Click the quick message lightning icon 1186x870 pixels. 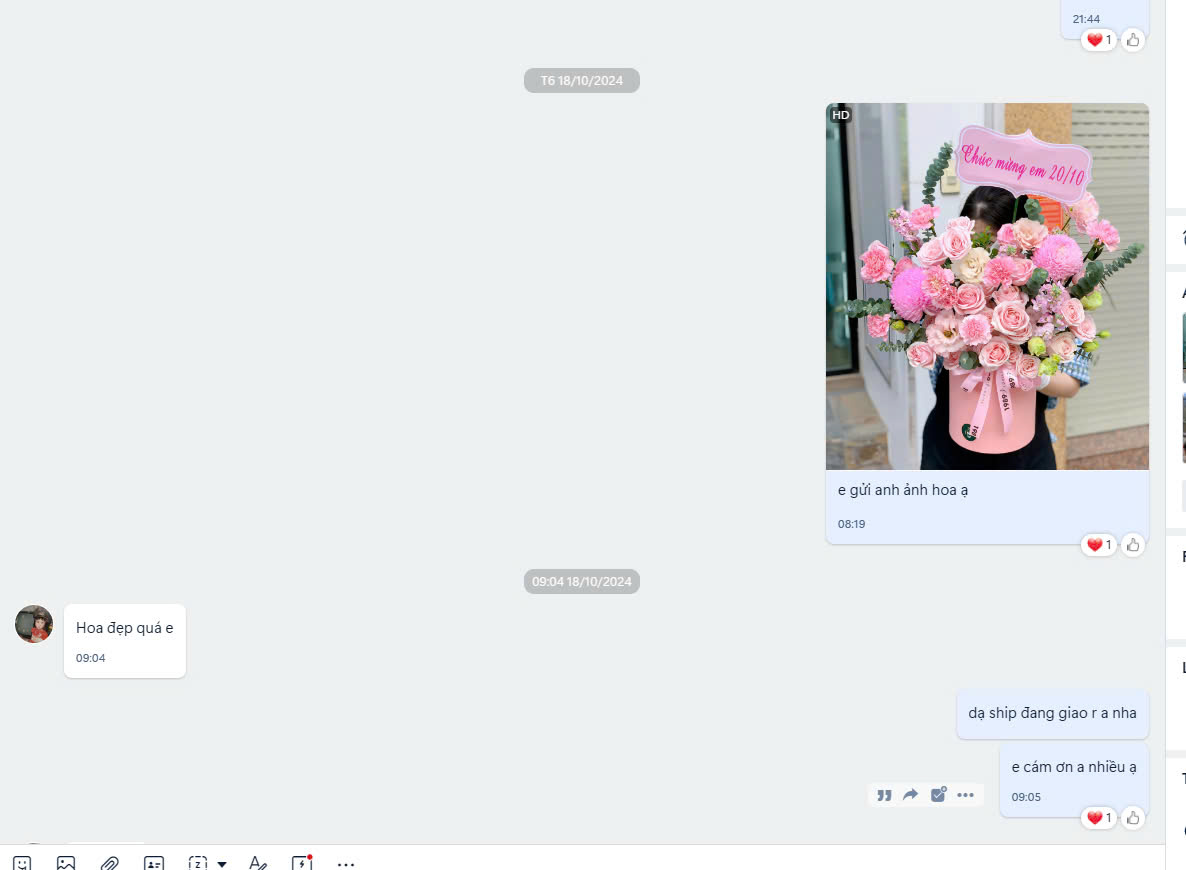tap(302, 863)
